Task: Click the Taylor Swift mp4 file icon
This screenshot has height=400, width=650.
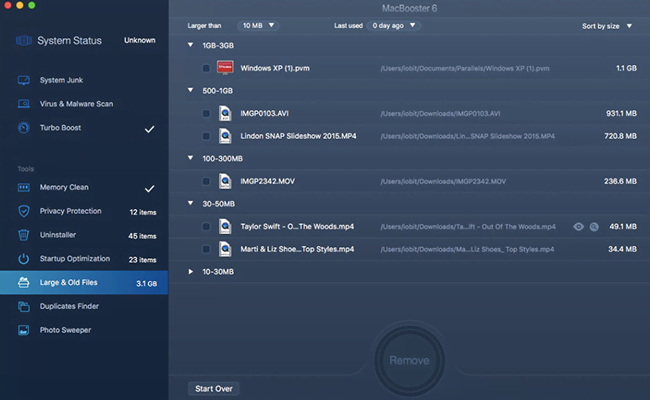Action: click(225, 226)
